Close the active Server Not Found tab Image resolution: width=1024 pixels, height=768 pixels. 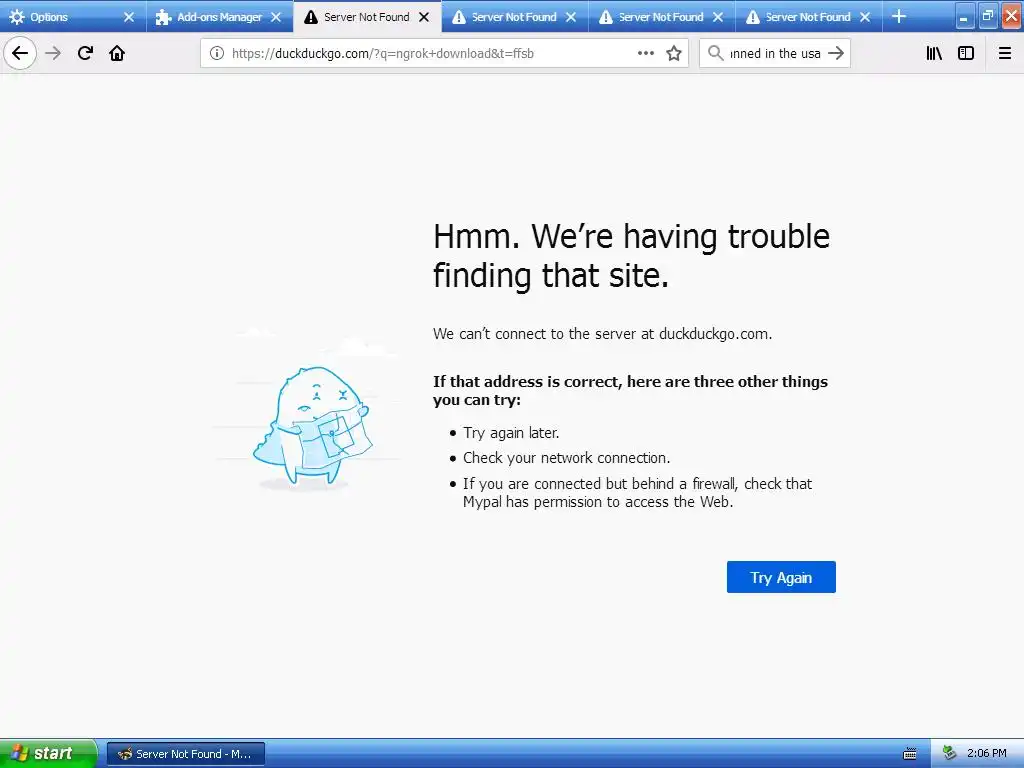pyautogui.click(x=424, y=17)
